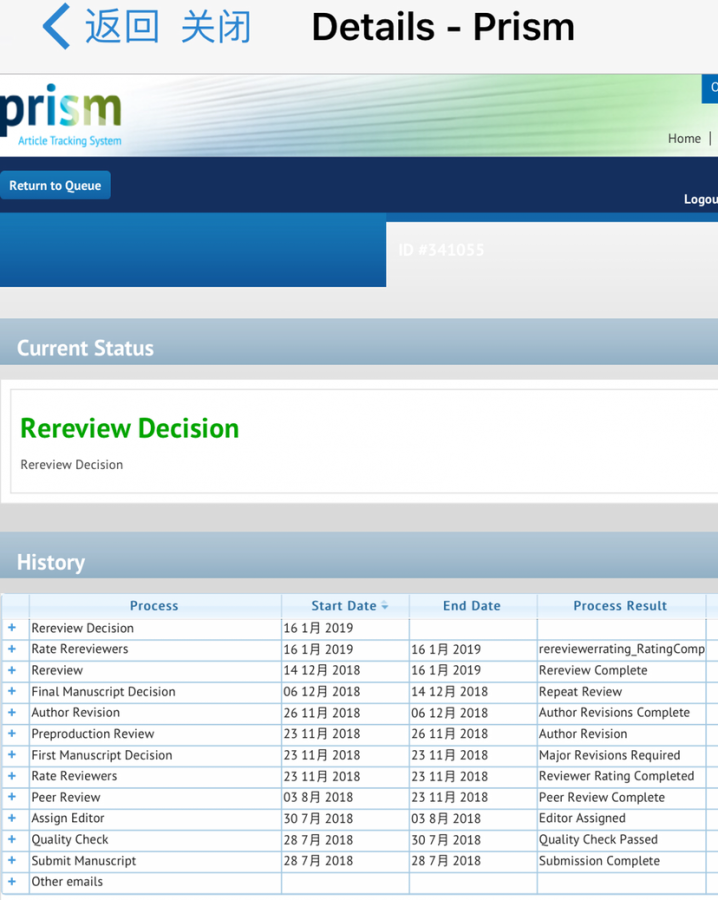The height and width of the screenshot is (900, 718).
Task: Expand the Peer Review row details
Action: [x=12, y=797]
